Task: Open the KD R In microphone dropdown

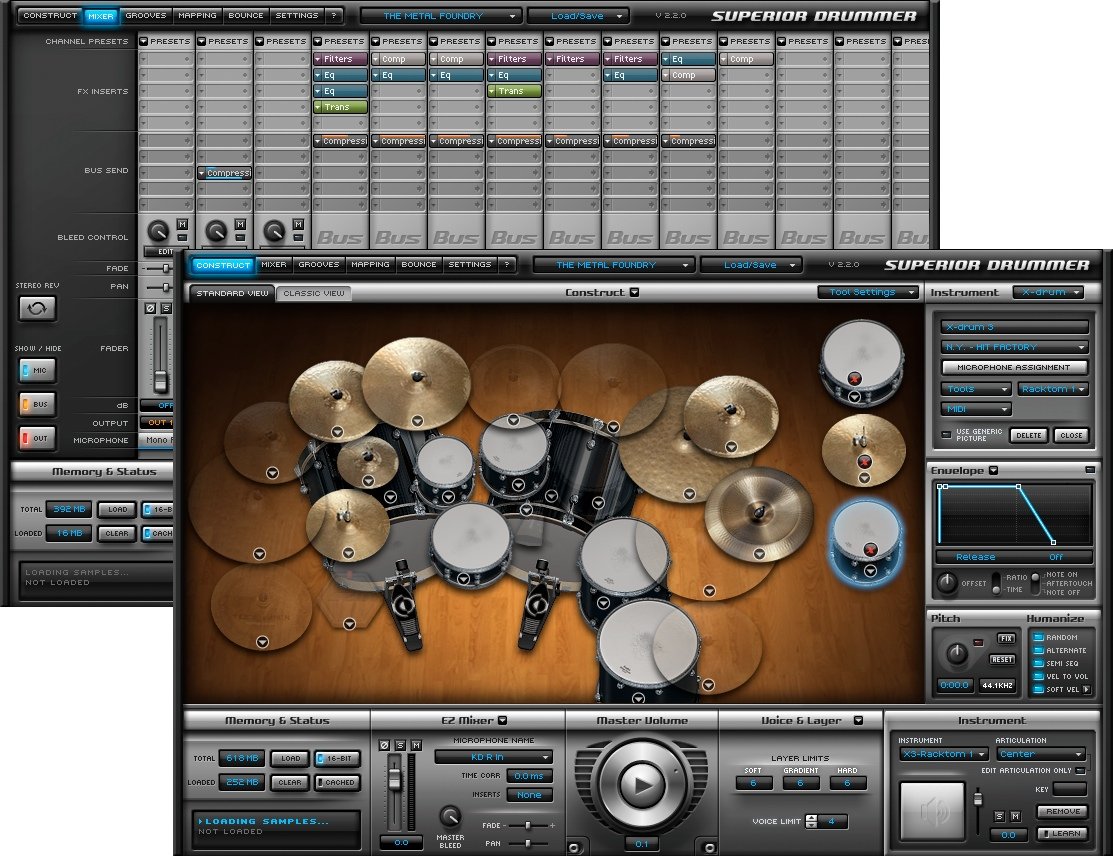Action: pyautogui.click(x=493, y=757)
